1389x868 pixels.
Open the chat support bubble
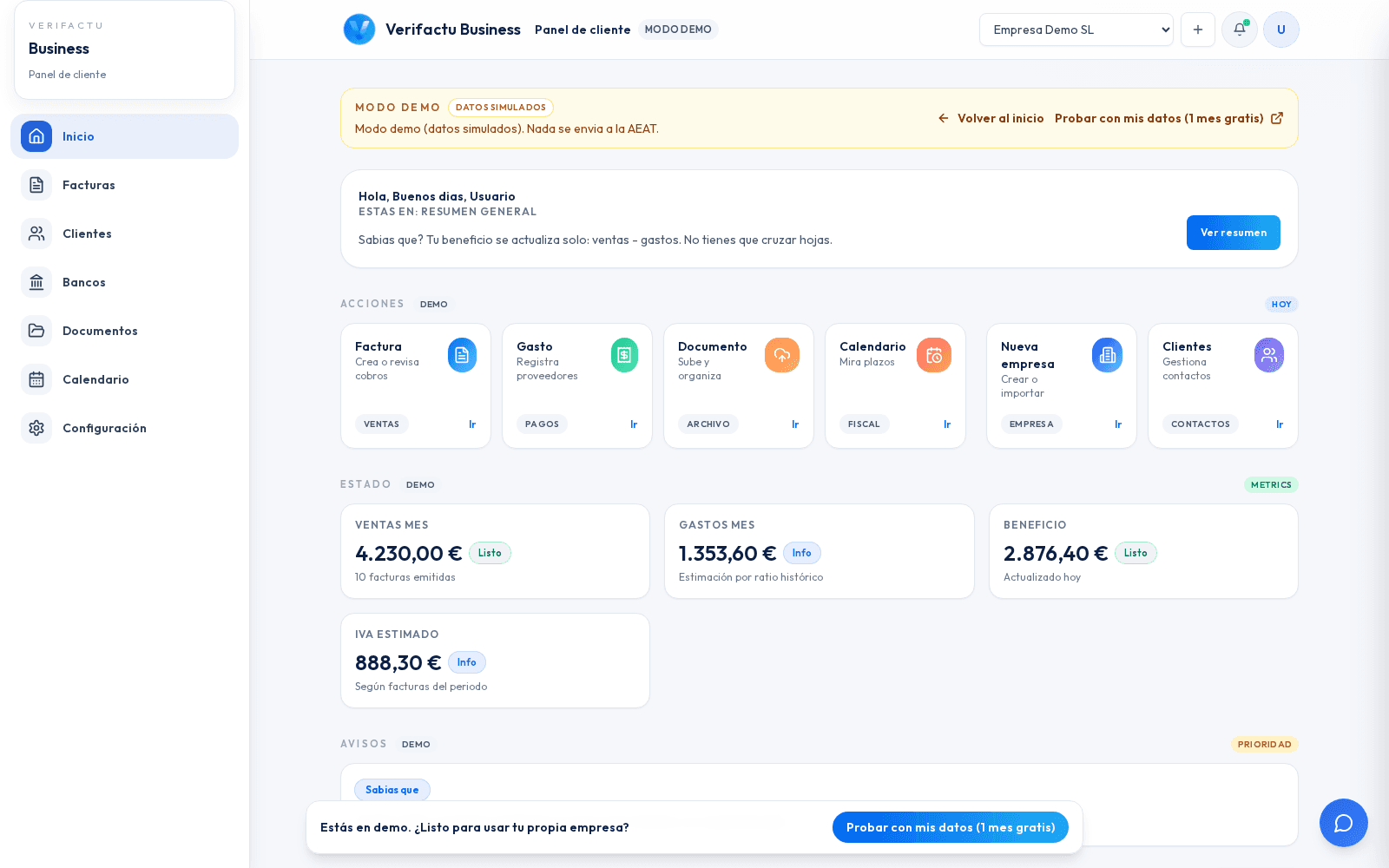pos(1343,823)
